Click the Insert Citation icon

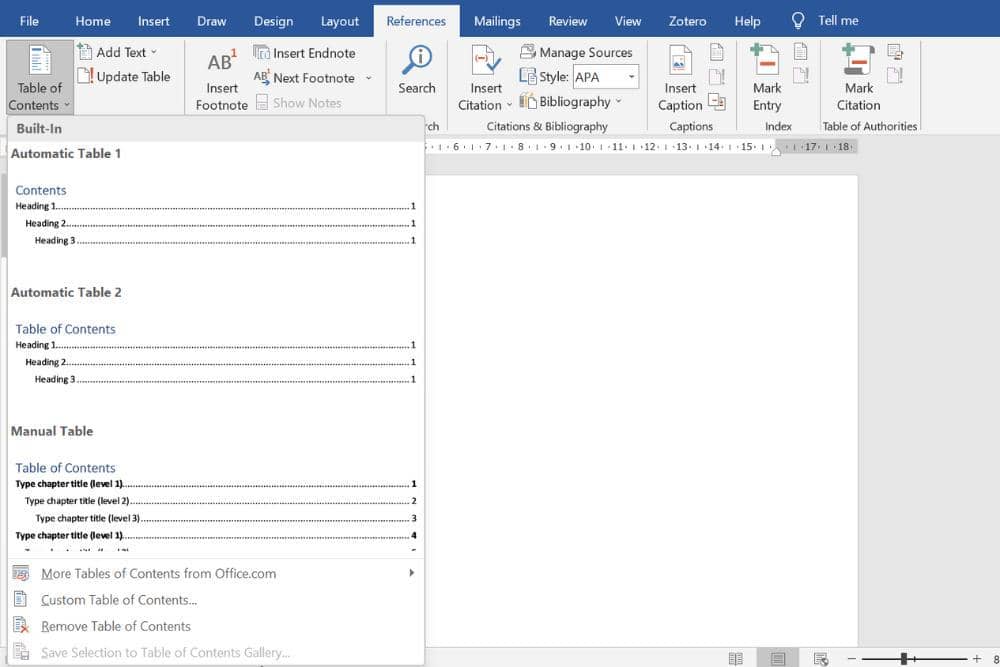(x=486, y=62)
